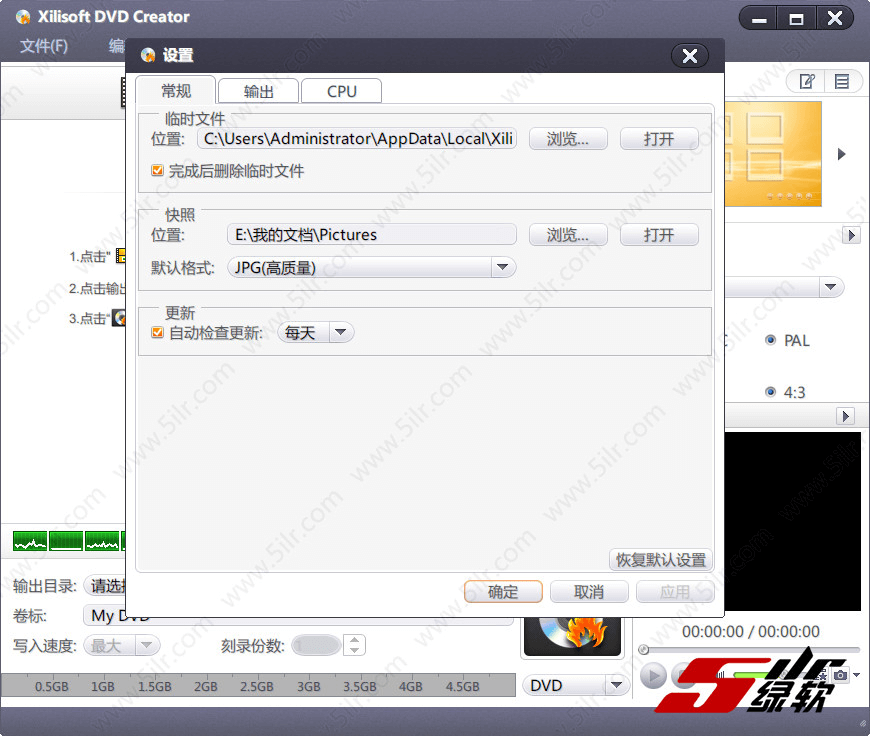870x736 pixels.
Task: Select the PAL radio button
Action: coord(770,340)
